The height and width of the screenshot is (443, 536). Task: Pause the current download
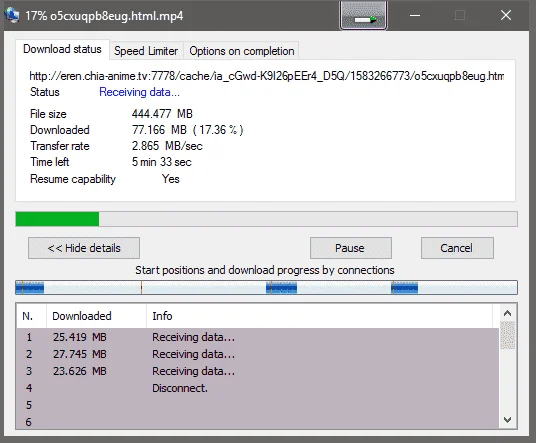351,248
